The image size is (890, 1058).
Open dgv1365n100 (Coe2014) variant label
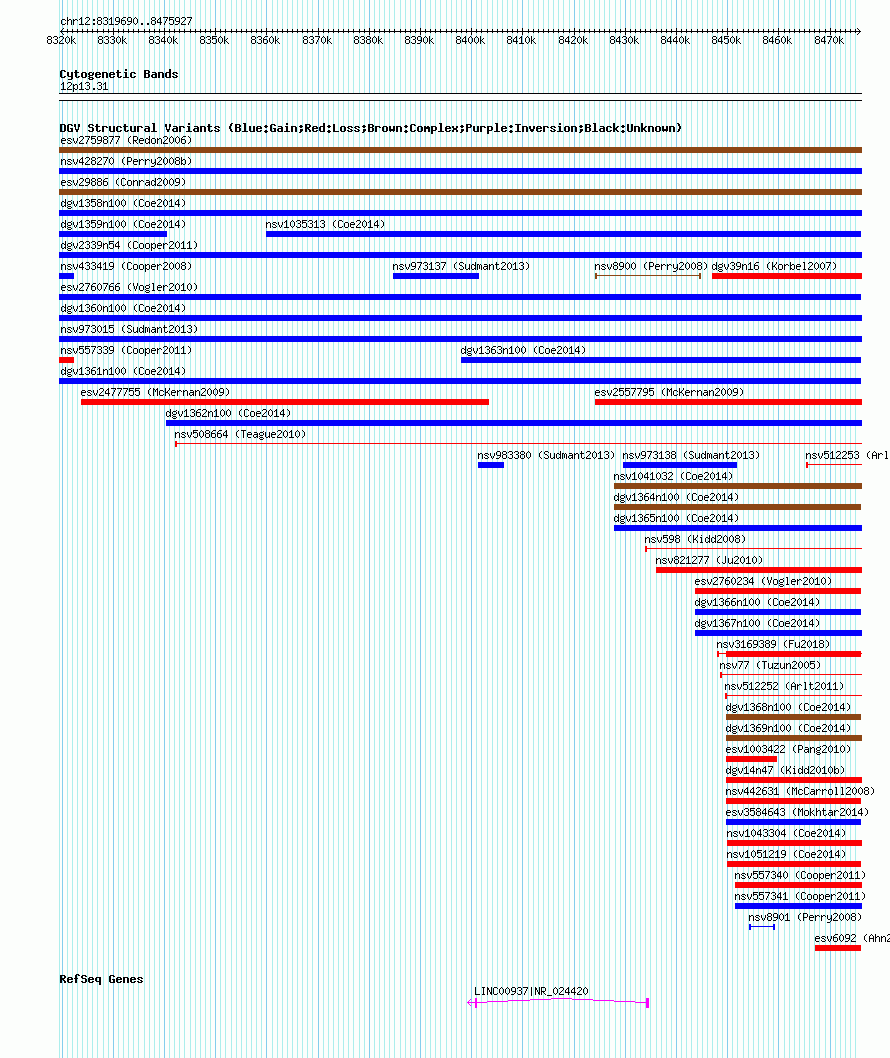(676, 518)
